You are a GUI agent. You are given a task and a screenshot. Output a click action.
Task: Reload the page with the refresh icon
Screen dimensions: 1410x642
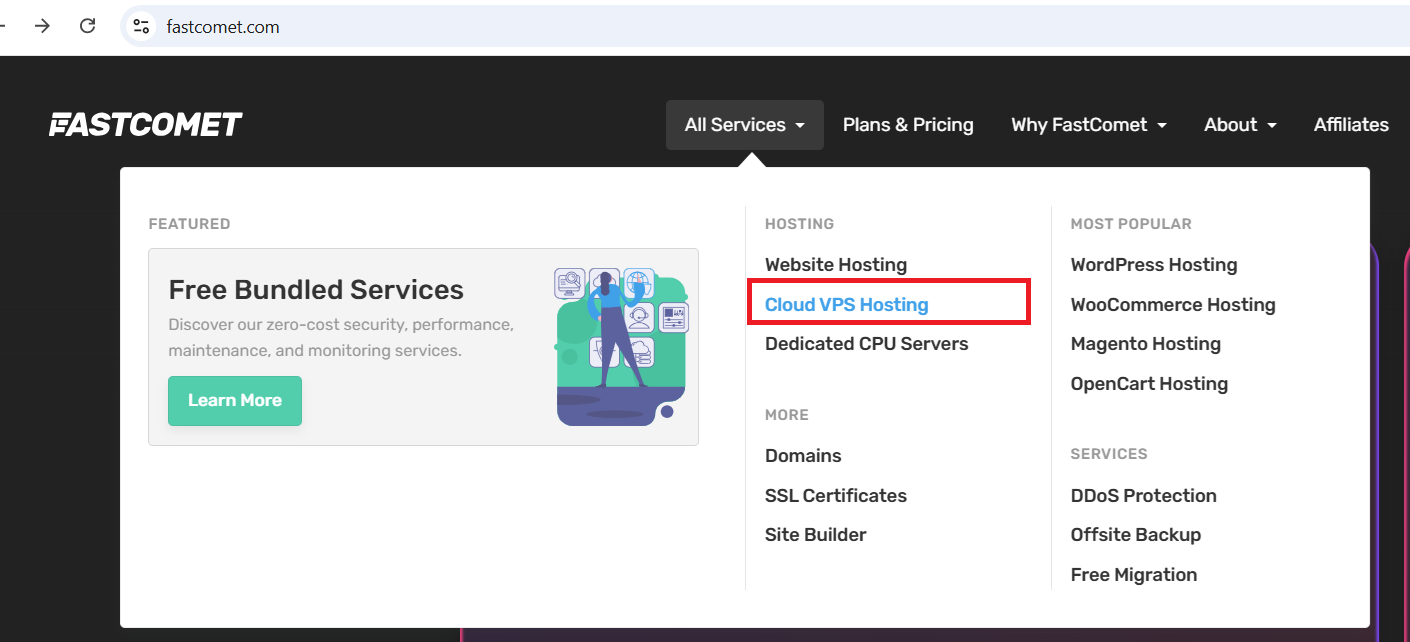(x=88, y=26)
